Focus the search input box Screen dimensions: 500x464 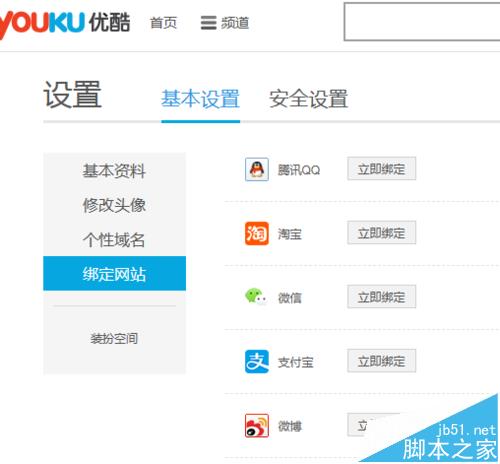click(x=422, y=22)
